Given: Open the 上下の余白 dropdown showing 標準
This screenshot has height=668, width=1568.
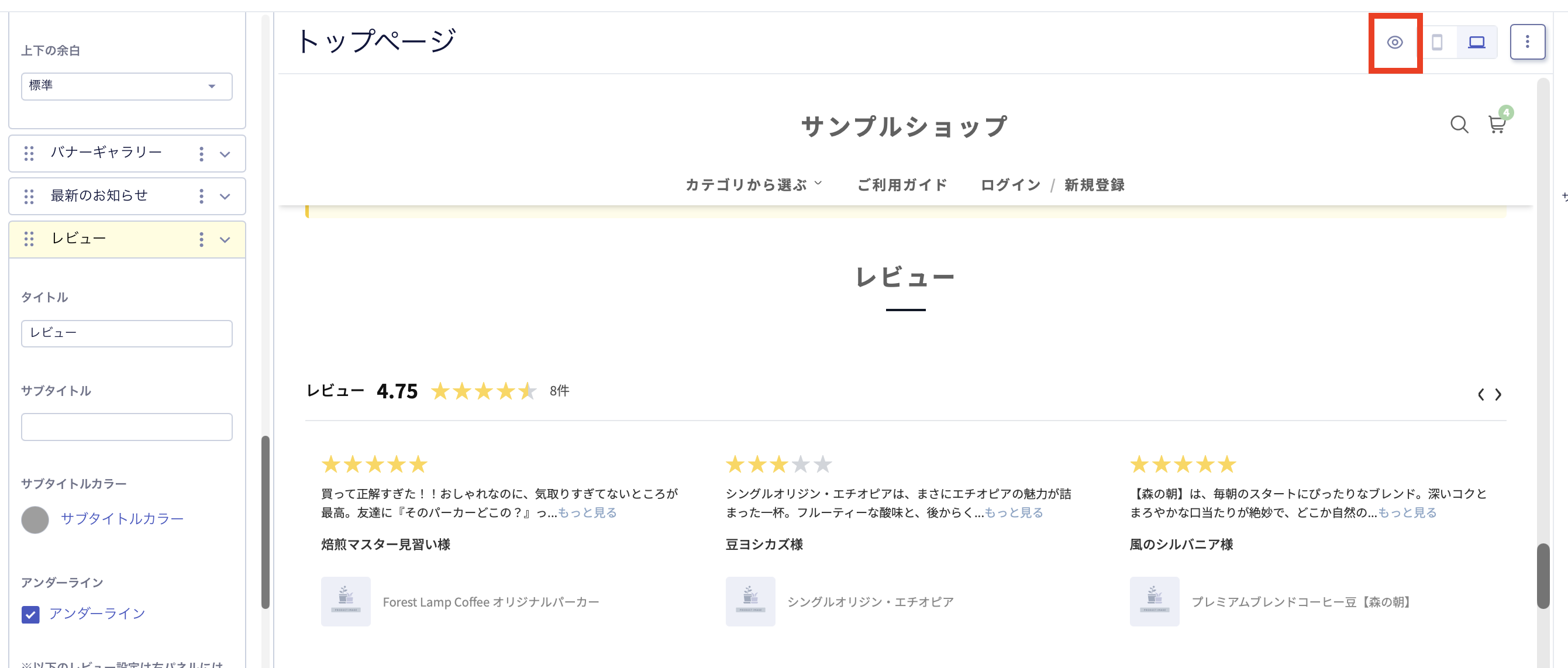Looking at the screenshot, I should point(126,86).
